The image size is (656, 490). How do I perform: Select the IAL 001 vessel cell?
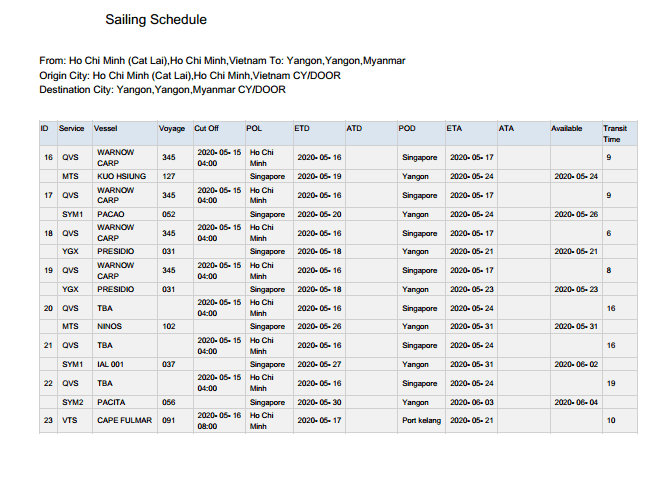pyautogui.click(x=113, y=364)
